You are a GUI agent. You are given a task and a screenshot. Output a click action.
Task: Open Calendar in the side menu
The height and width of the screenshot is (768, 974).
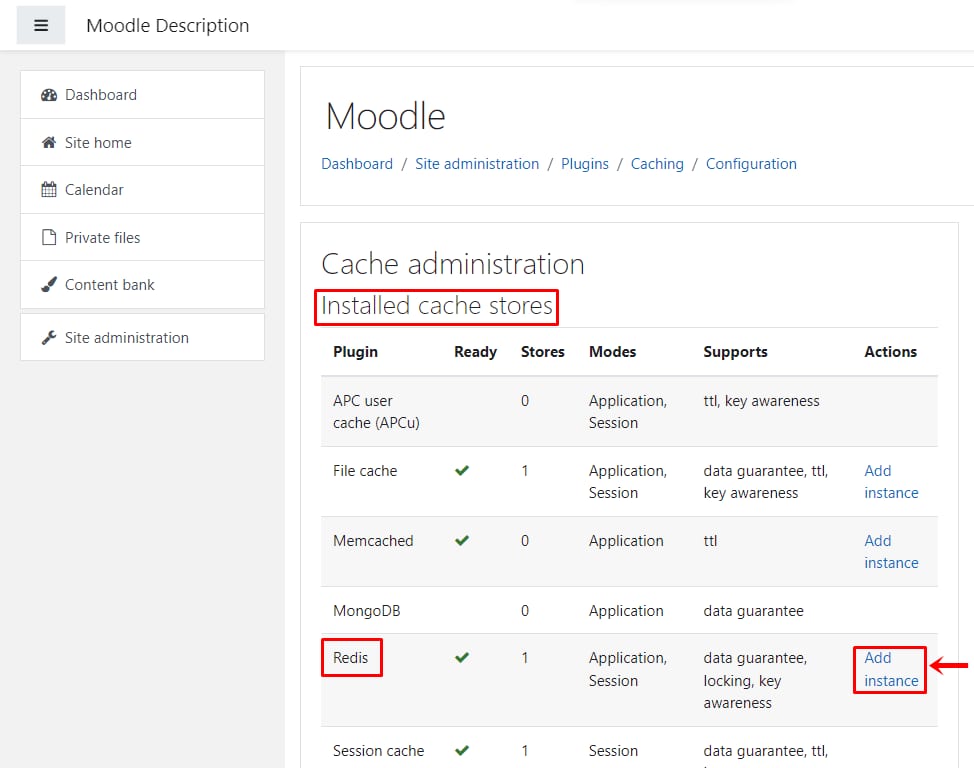(142, 190)
